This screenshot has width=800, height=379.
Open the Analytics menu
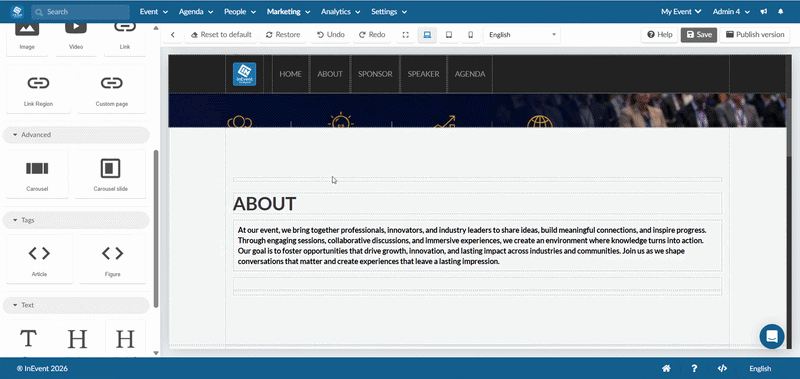[340, 12]
